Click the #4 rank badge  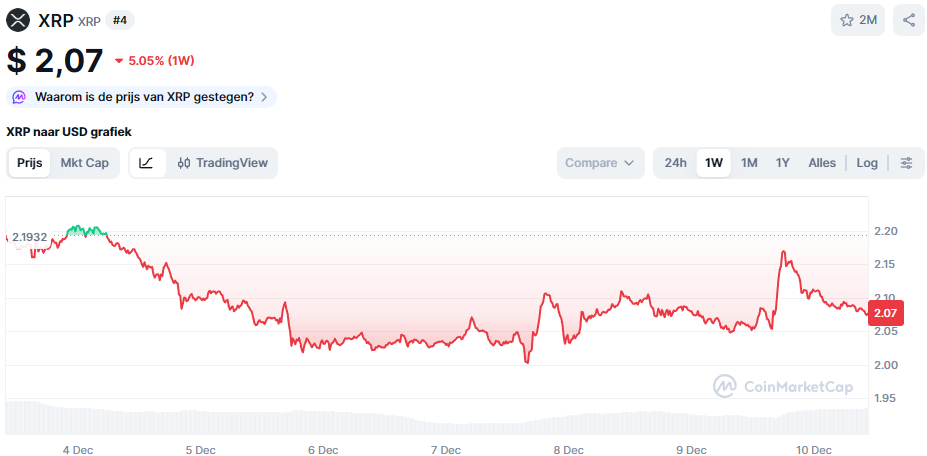120,20
